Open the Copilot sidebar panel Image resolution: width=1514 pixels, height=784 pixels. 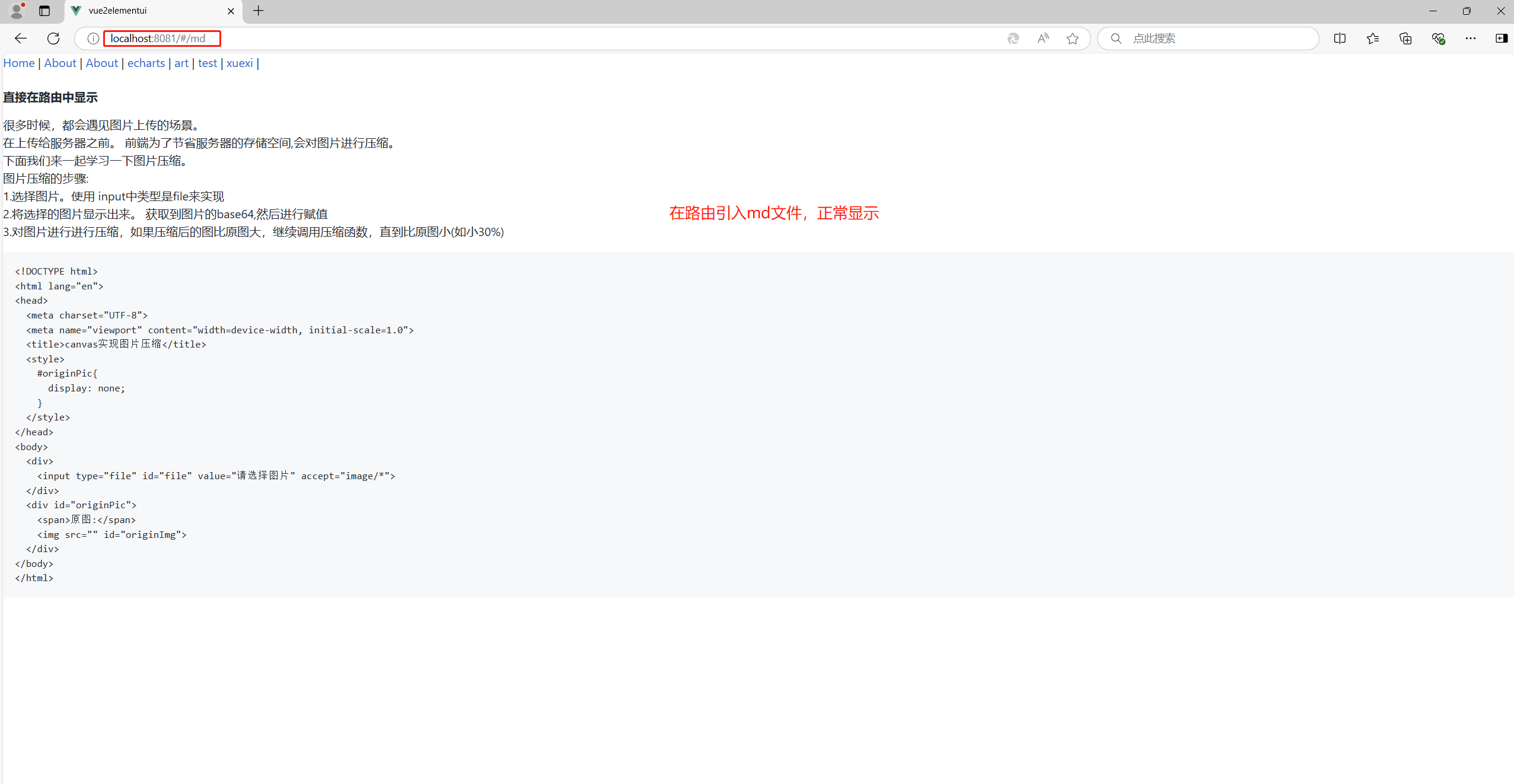1502,38
